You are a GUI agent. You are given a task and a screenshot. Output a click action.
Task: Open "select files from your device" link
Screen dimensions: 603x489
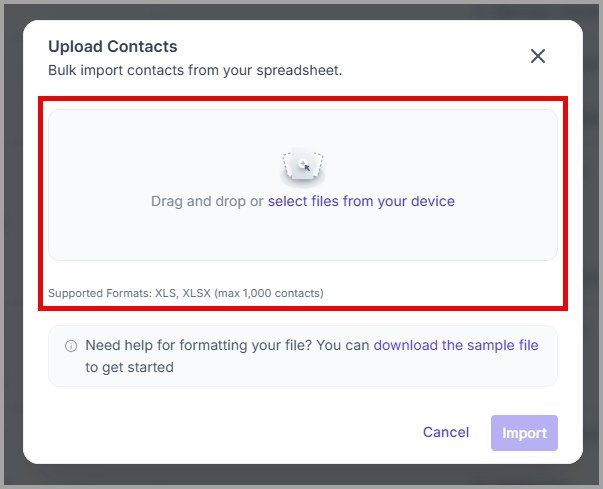click(361, 201)
